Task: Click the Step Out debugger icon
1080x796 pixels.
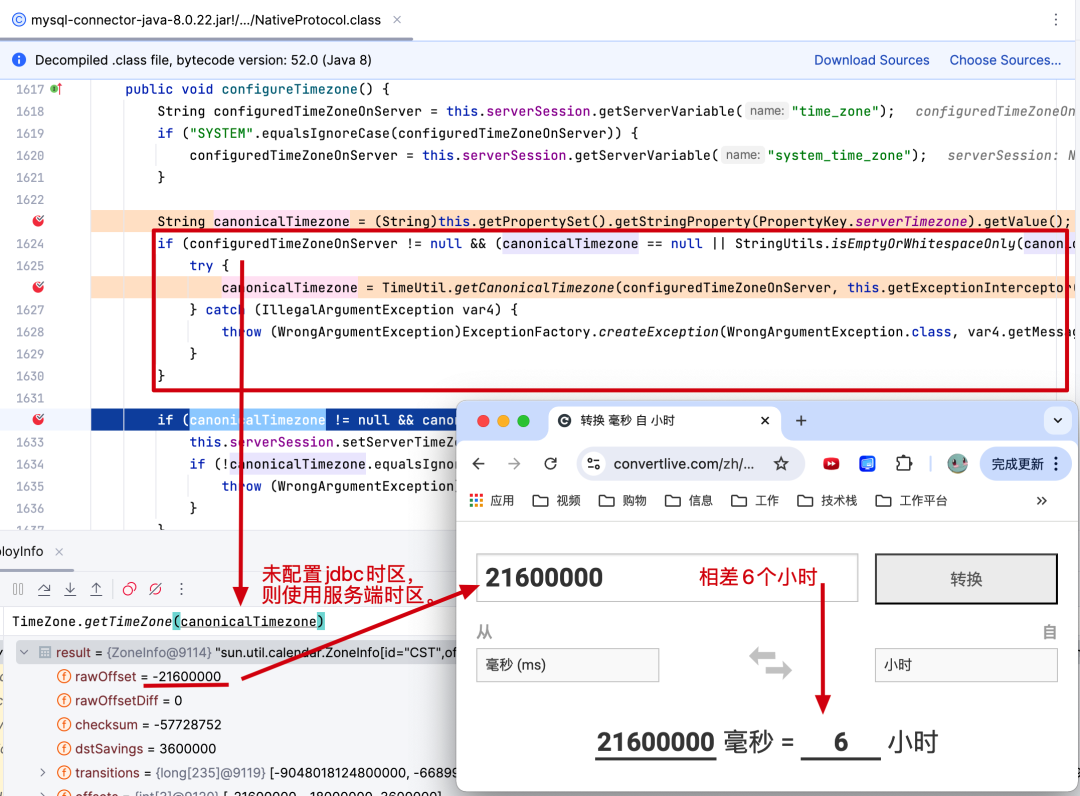Action: (96, 589)
